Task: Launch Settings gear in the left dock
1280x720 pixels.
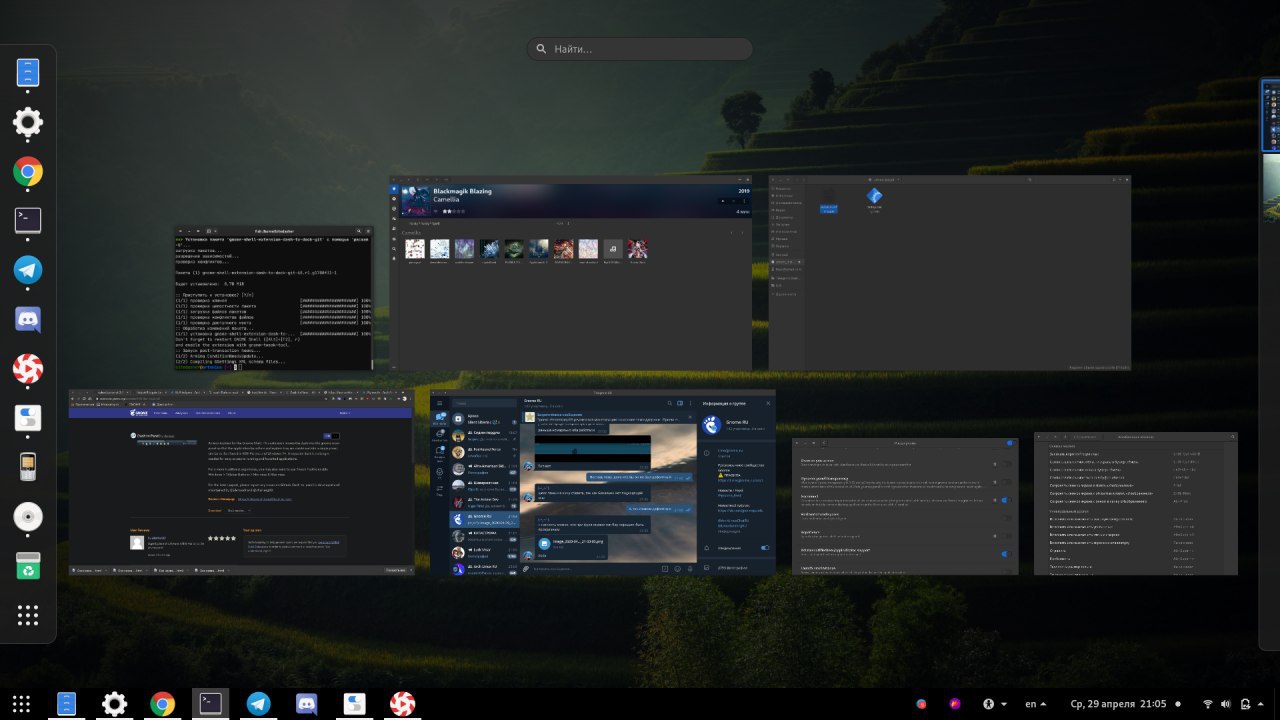Action: coord(28,123)
